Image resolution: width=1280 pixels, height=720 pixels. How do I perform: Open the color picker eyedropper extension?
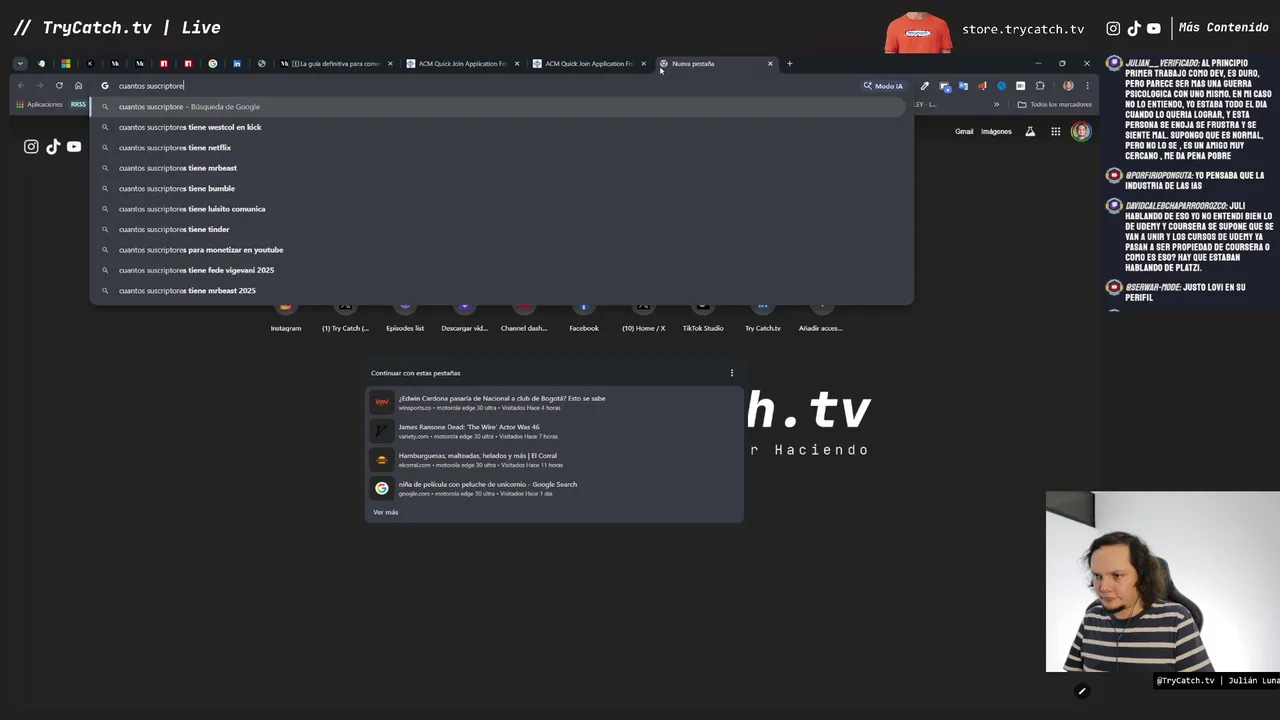925,86
